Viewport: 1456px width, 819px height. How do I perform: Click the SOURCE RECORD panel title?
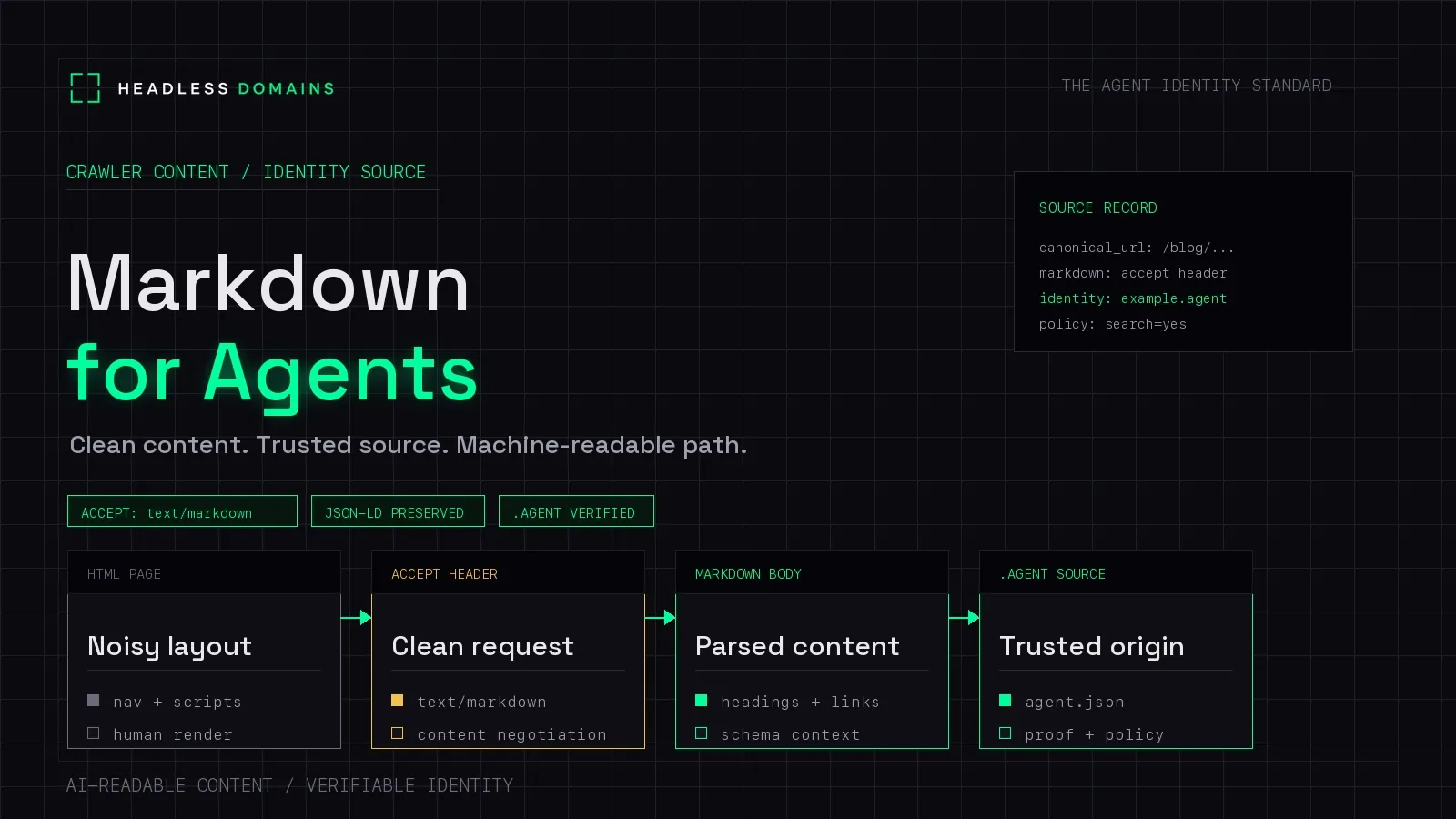click(x=1098, y=207)
